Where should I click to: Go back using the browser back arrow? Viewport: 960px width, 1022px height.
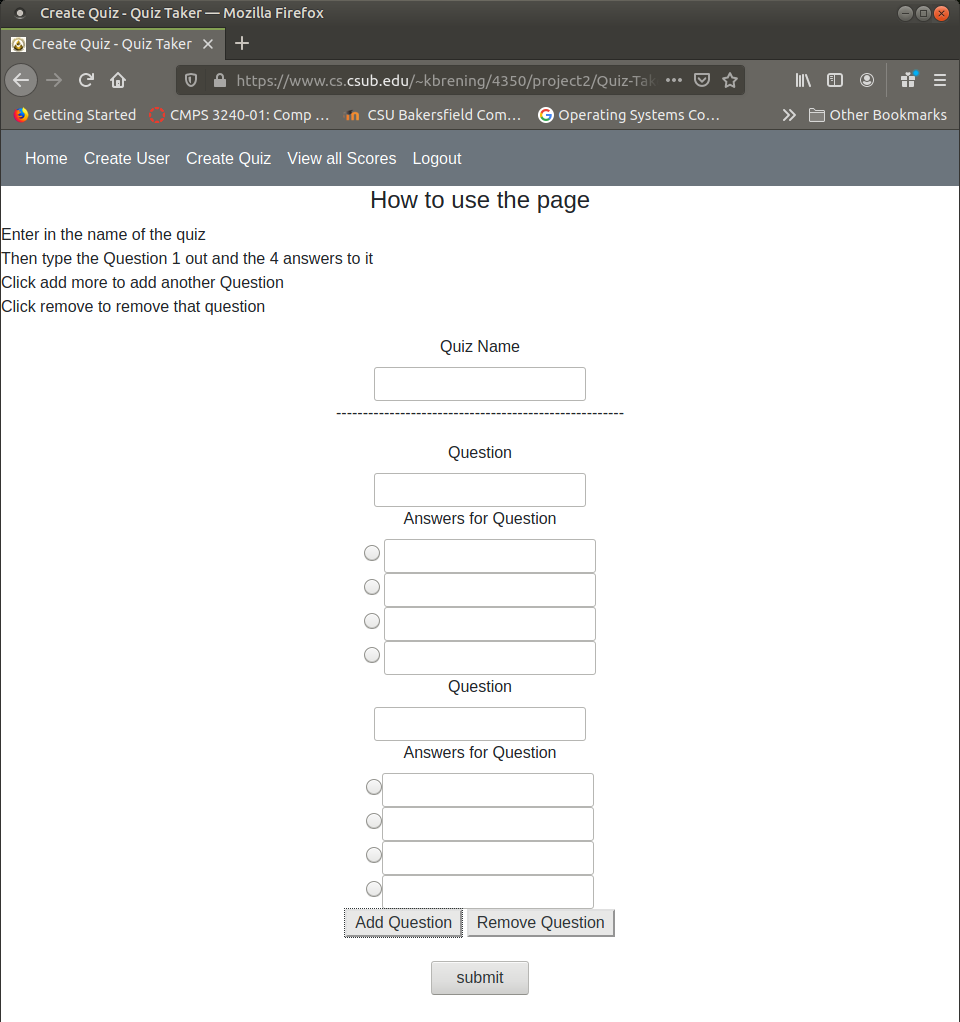tap(21, 80)
